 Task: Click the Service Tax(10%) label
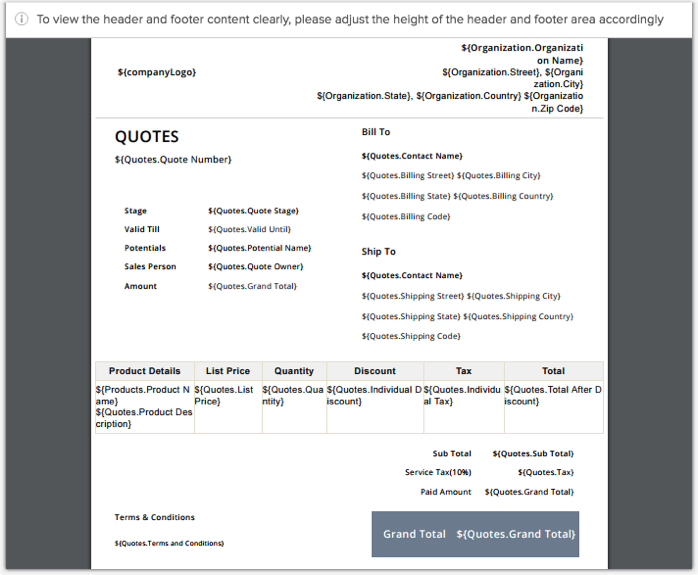[x=438, y=473]
